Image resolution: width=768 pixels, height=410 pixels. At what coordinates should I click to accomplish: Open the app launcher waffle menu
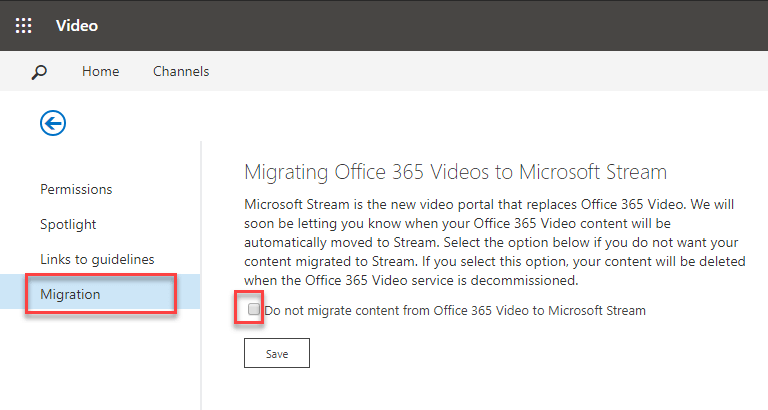pos(23,25)
